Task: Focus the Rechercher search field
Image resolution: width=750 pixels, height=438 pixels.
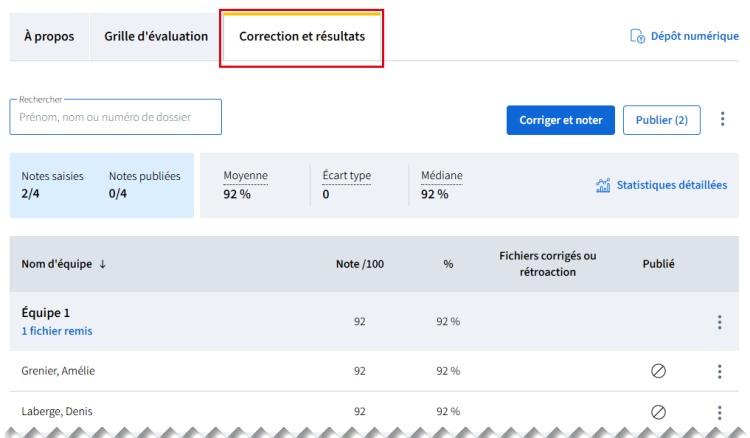Action: pos(116,117)
